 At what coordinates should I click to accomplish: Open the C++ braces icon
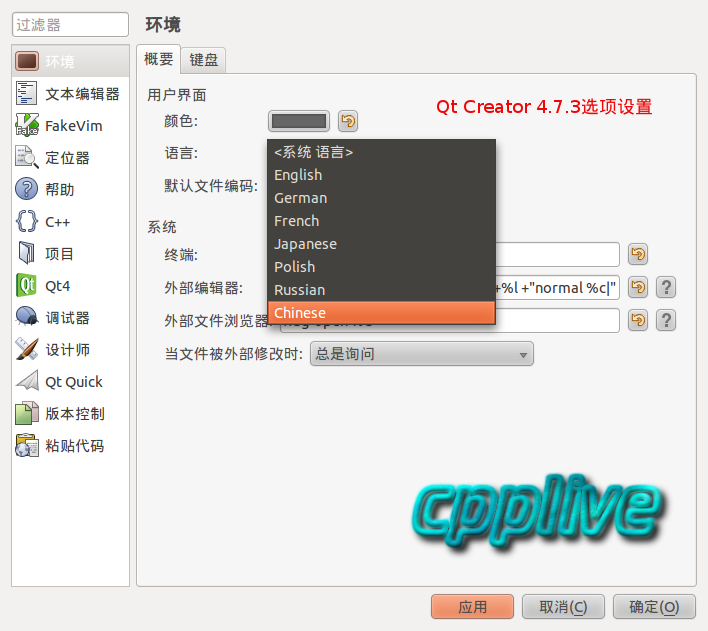(x=27, y=221)
